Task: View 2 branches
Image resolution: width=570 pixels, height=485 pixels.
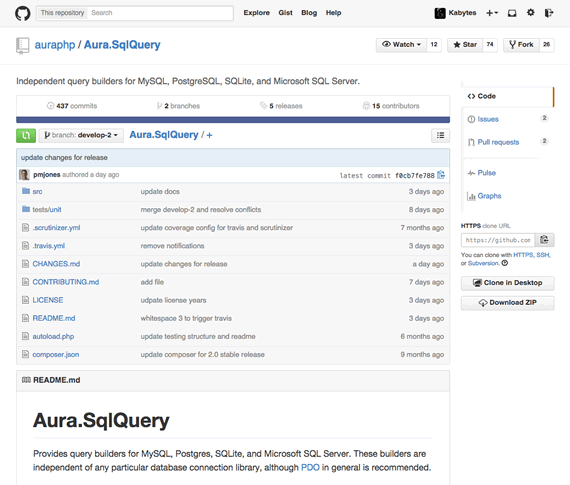Action: click(178, 106)
